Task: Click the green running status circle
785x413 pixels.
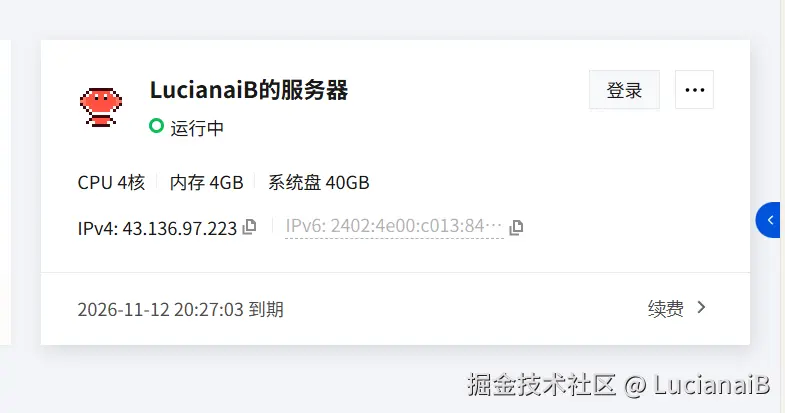Action: 156,126
